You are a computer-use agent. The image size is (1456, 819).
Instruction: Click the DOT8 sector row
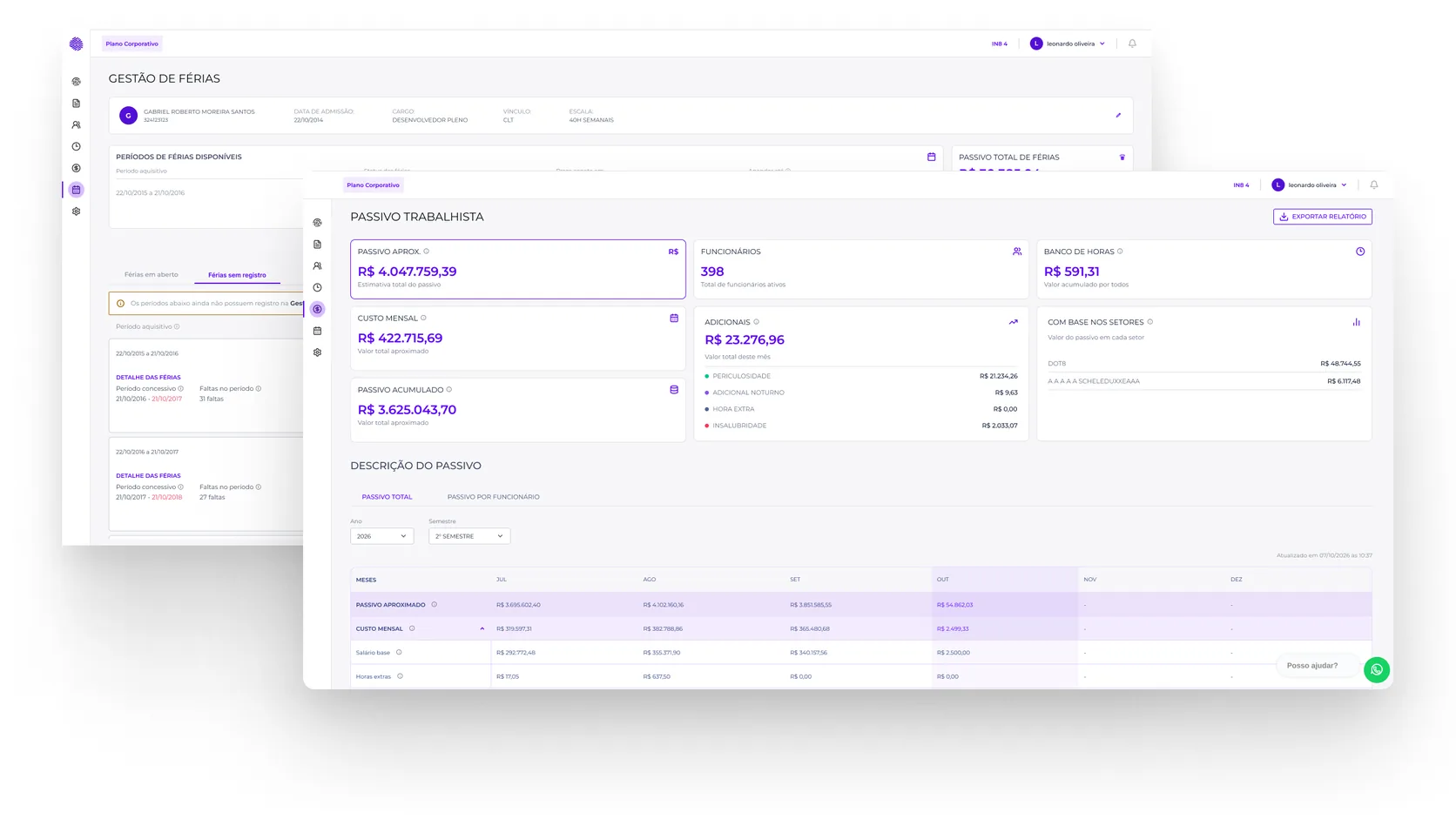[x=1203, y=364]
